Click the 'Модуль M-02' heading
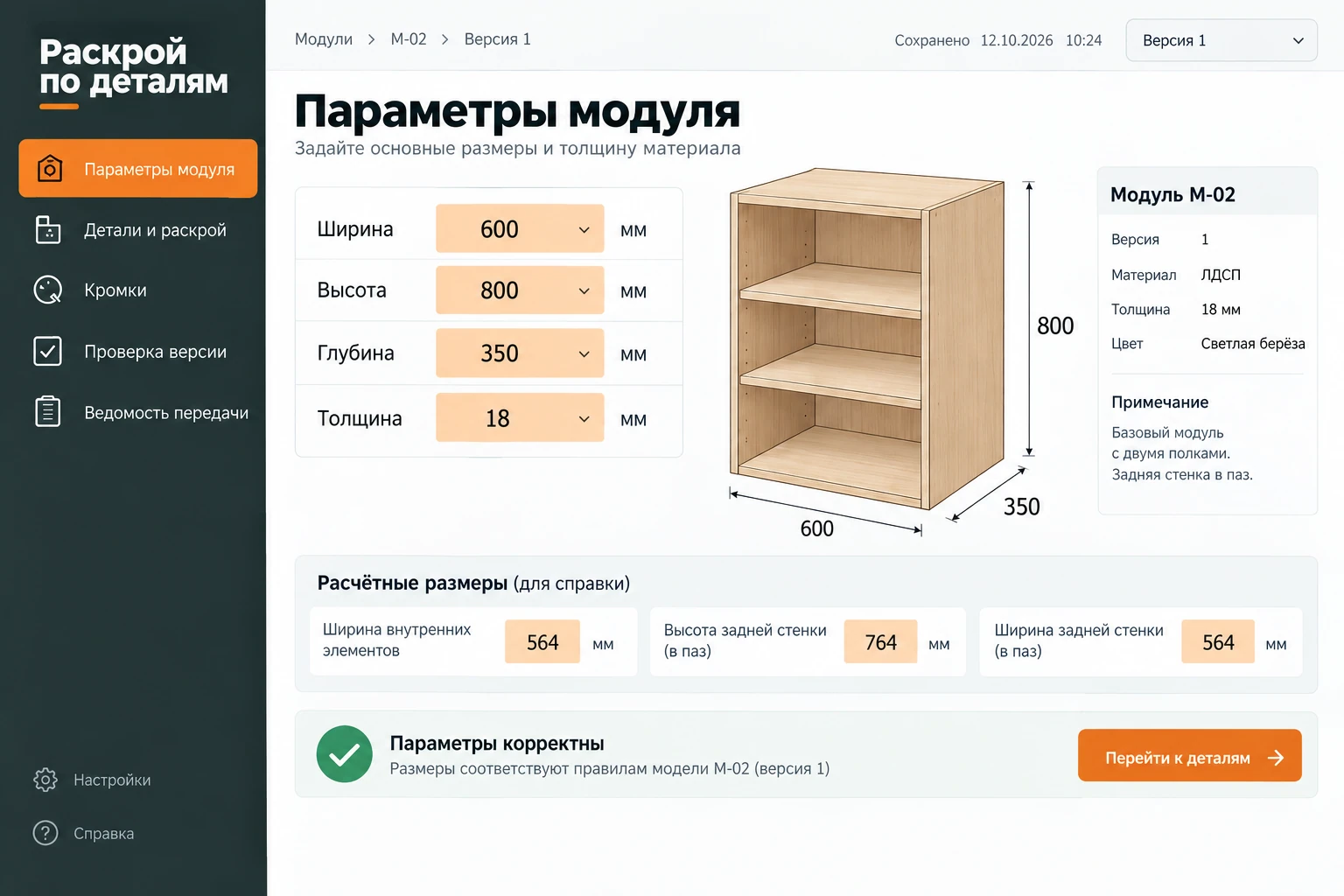The height and width of the screenshot is (896, 1344). (x=1172, y=194)
